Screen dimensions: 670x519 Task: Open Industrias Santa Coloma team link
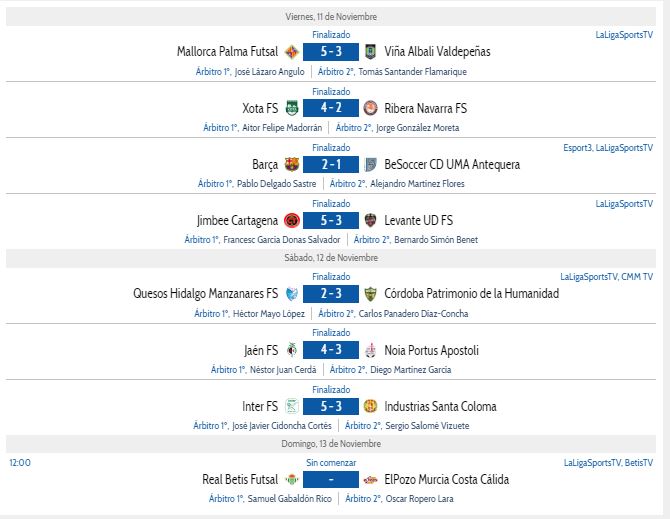[x=441, y=406]
